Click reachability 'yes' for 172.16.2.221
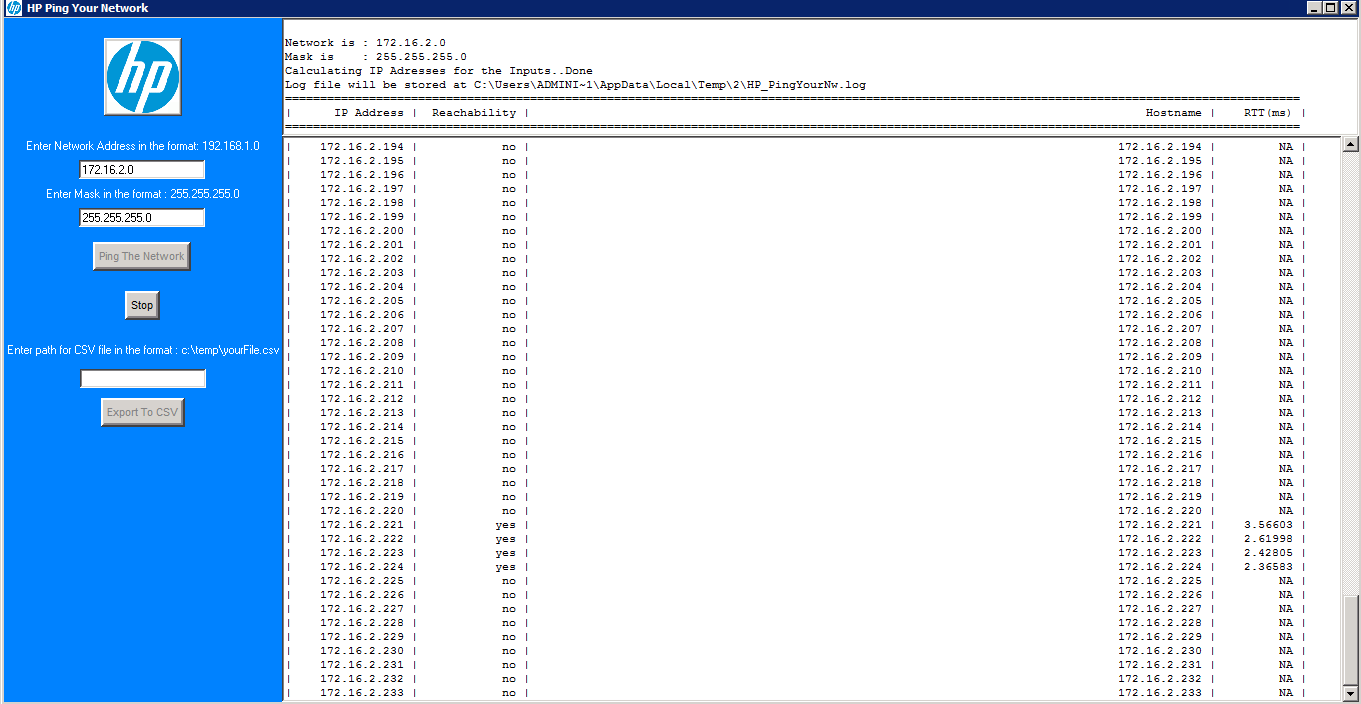The height and width of the screenshot is (704, 1361). (x=506, y=525)
